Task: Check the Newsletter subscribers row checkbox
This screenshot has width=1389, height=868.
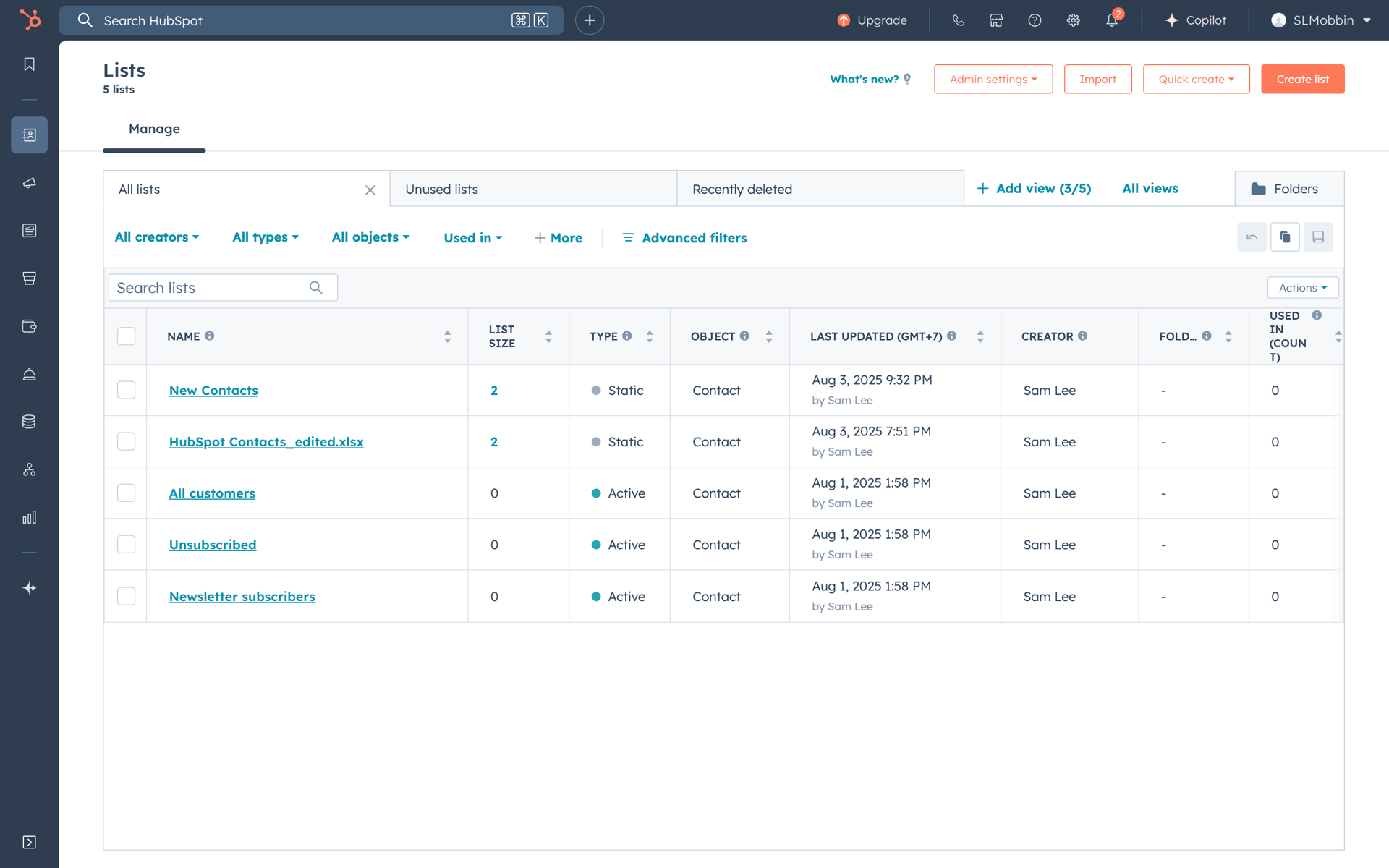Action: tap(126, 596)
